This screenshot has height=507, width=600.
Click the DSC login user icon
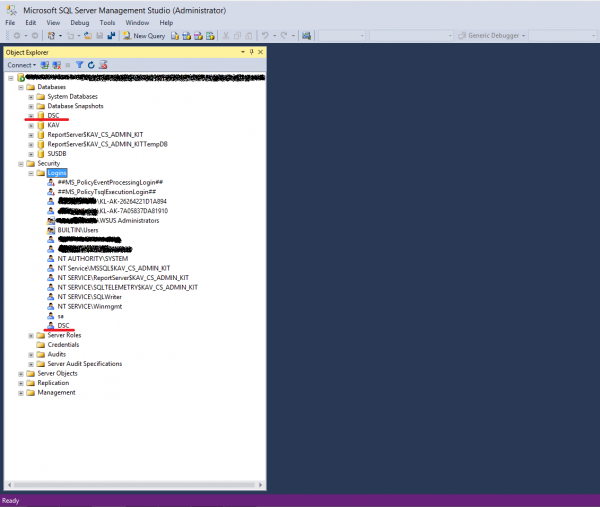[51, 325]
